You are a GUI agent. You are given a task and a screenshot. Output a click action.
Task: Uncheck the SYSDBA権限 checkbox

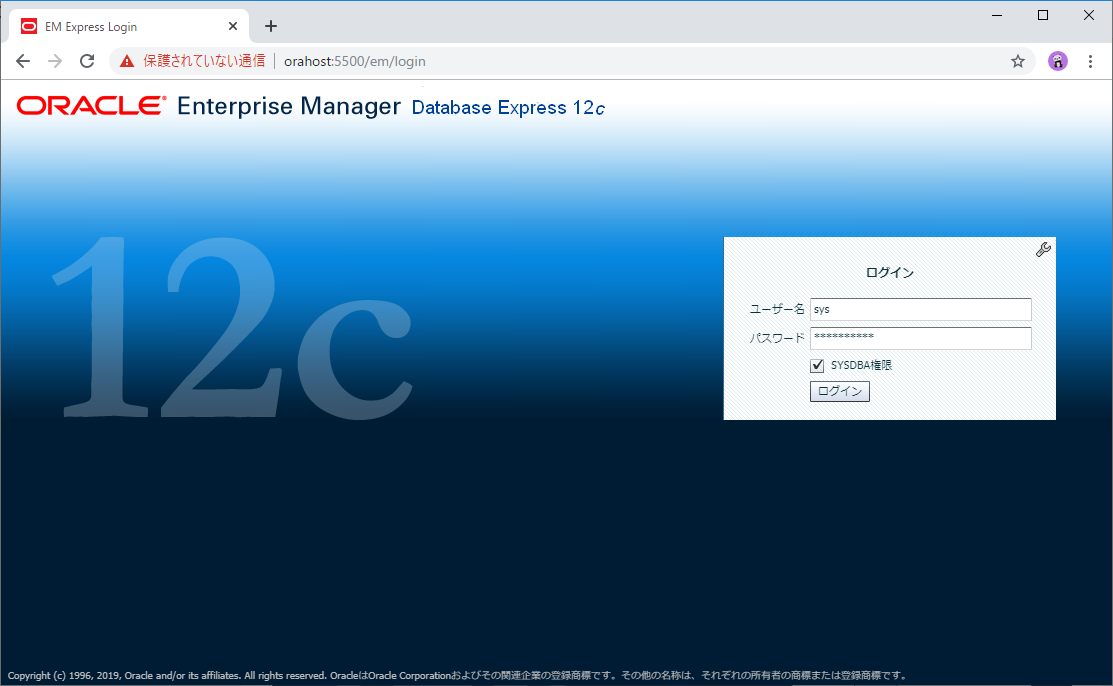817,365
